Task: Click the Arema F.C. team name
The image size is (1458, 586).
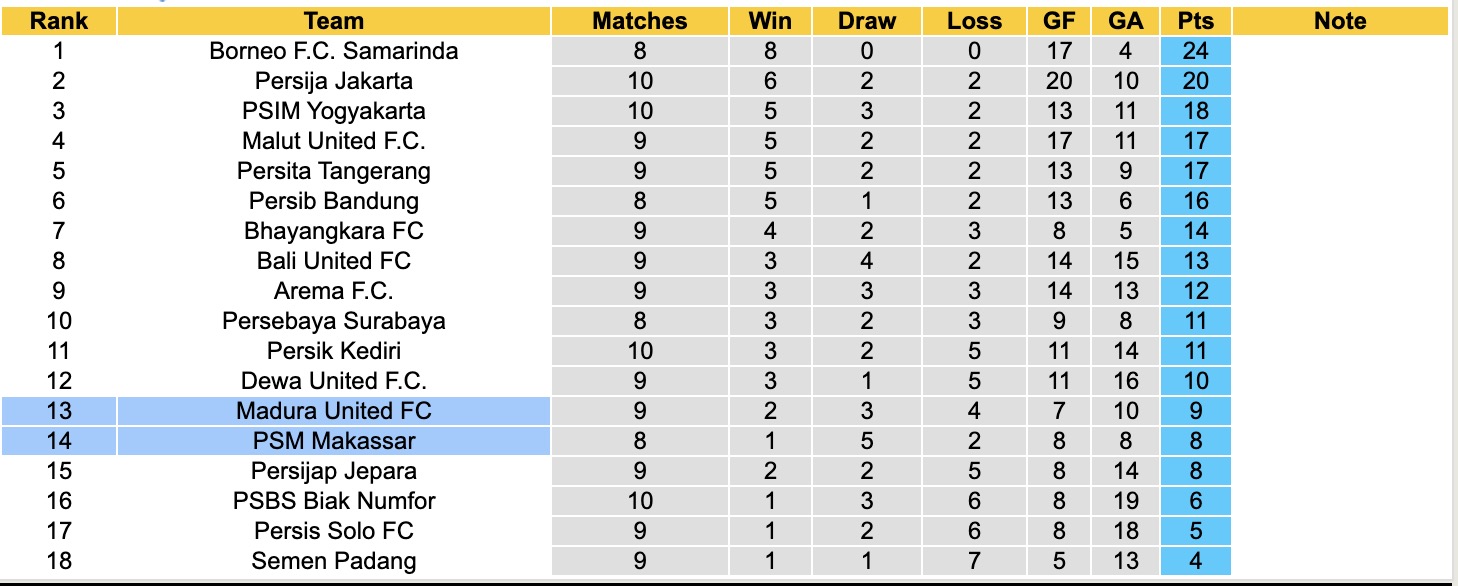Action: pyautogui.click(x=334, y=291)
